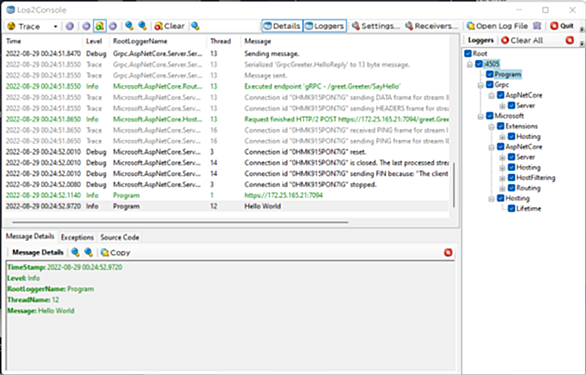Open Settings dialog

tap(376, 26)
